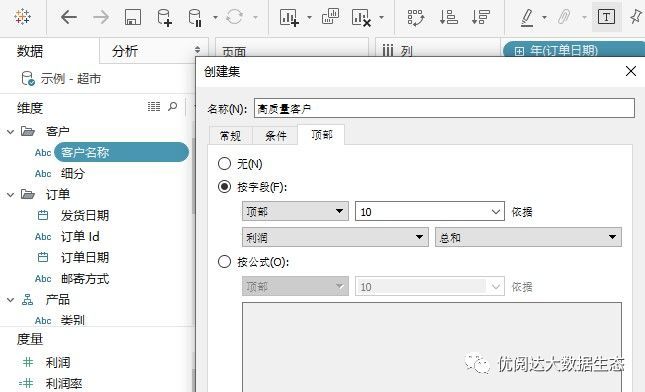The height and width of the screenshot is (392, 645).
Task: Collapse the 客户 folder
Action: (x=11, y=132)
